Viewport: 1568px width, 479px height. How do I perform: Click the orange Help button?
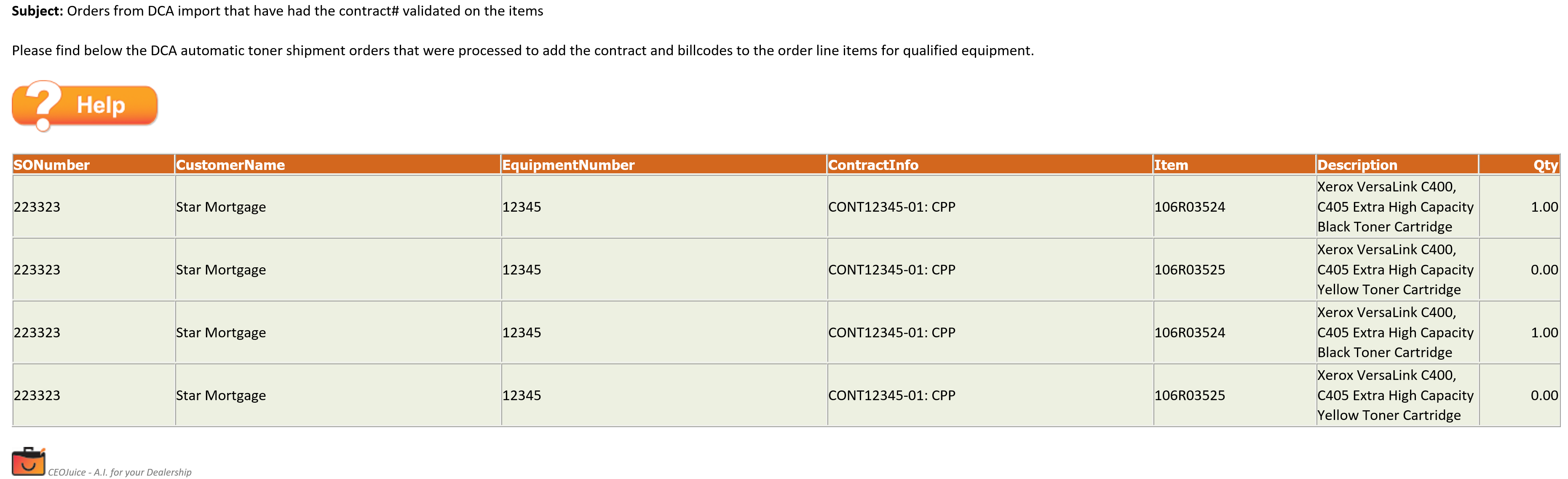[85, 105]
